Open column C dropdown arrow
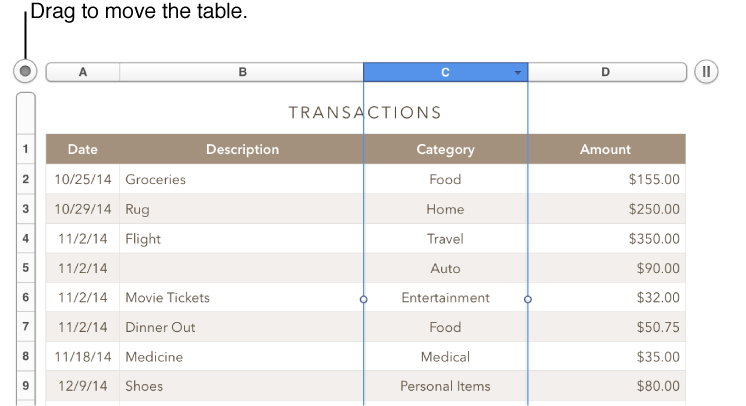 (517, 73)
